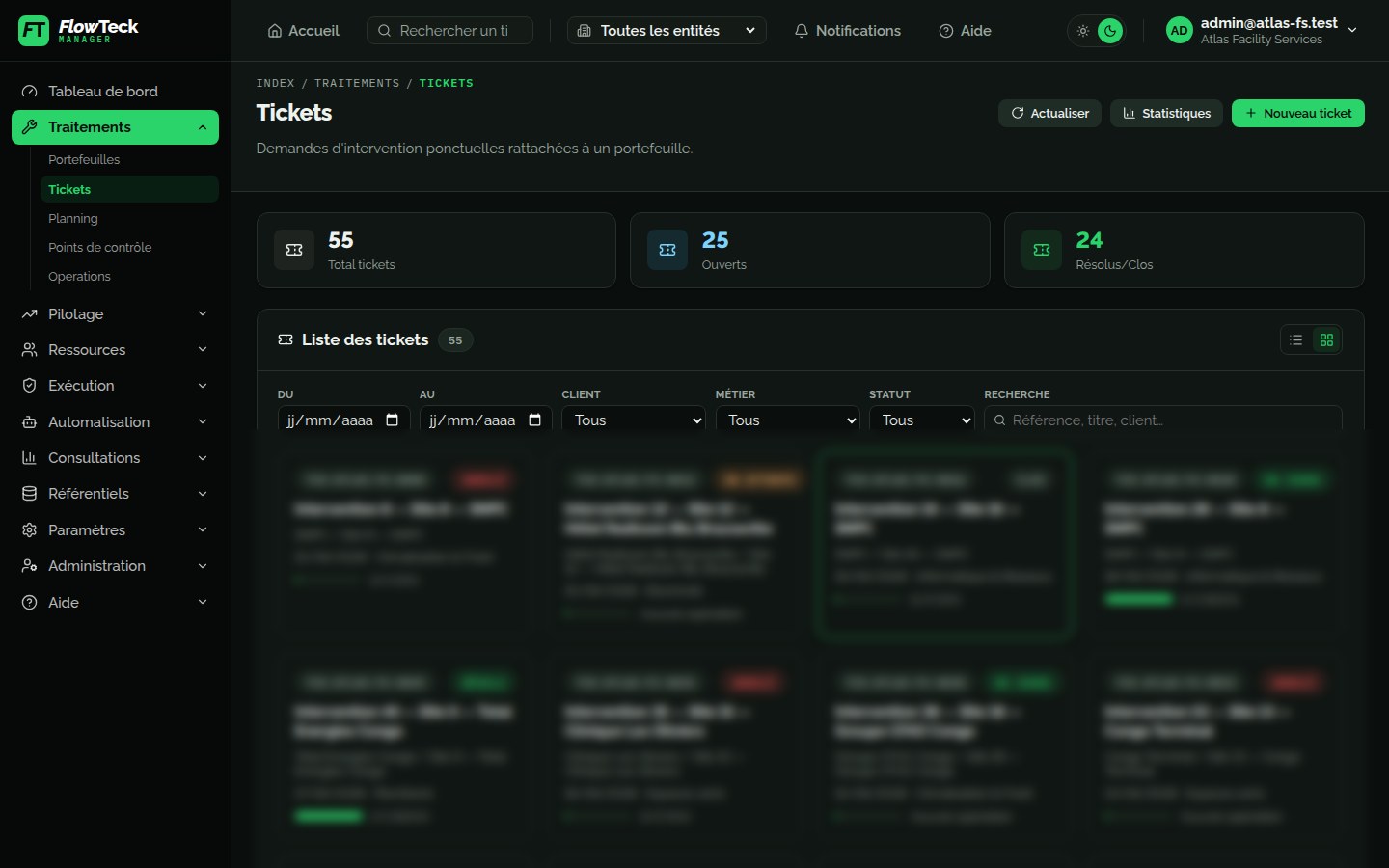The image size is (1389, 868).
Task: Click the ticket icon on the Ouverts card
Action: point(667,250)
